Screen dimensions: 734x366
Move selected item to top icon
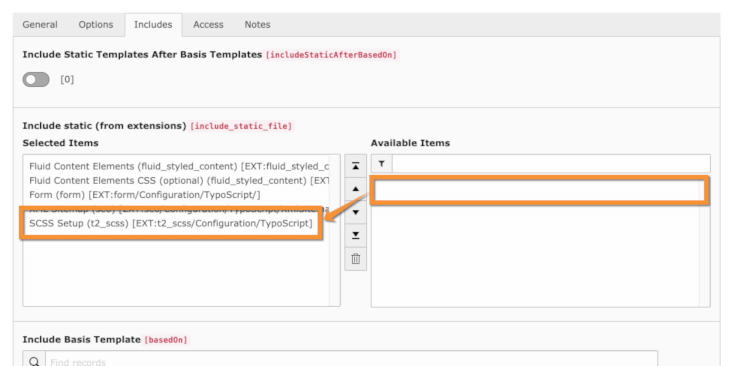(x=356, y=166)
